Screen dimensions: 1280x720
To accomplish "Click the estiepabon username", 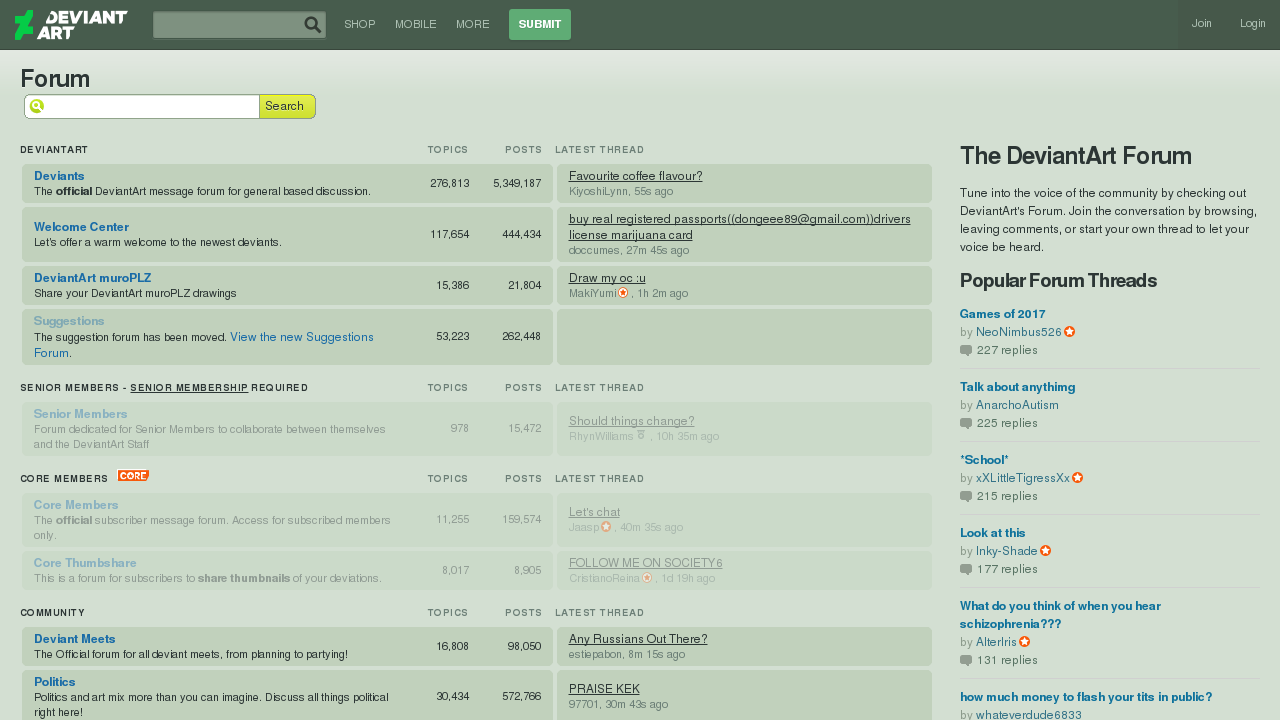I will 595,654.
